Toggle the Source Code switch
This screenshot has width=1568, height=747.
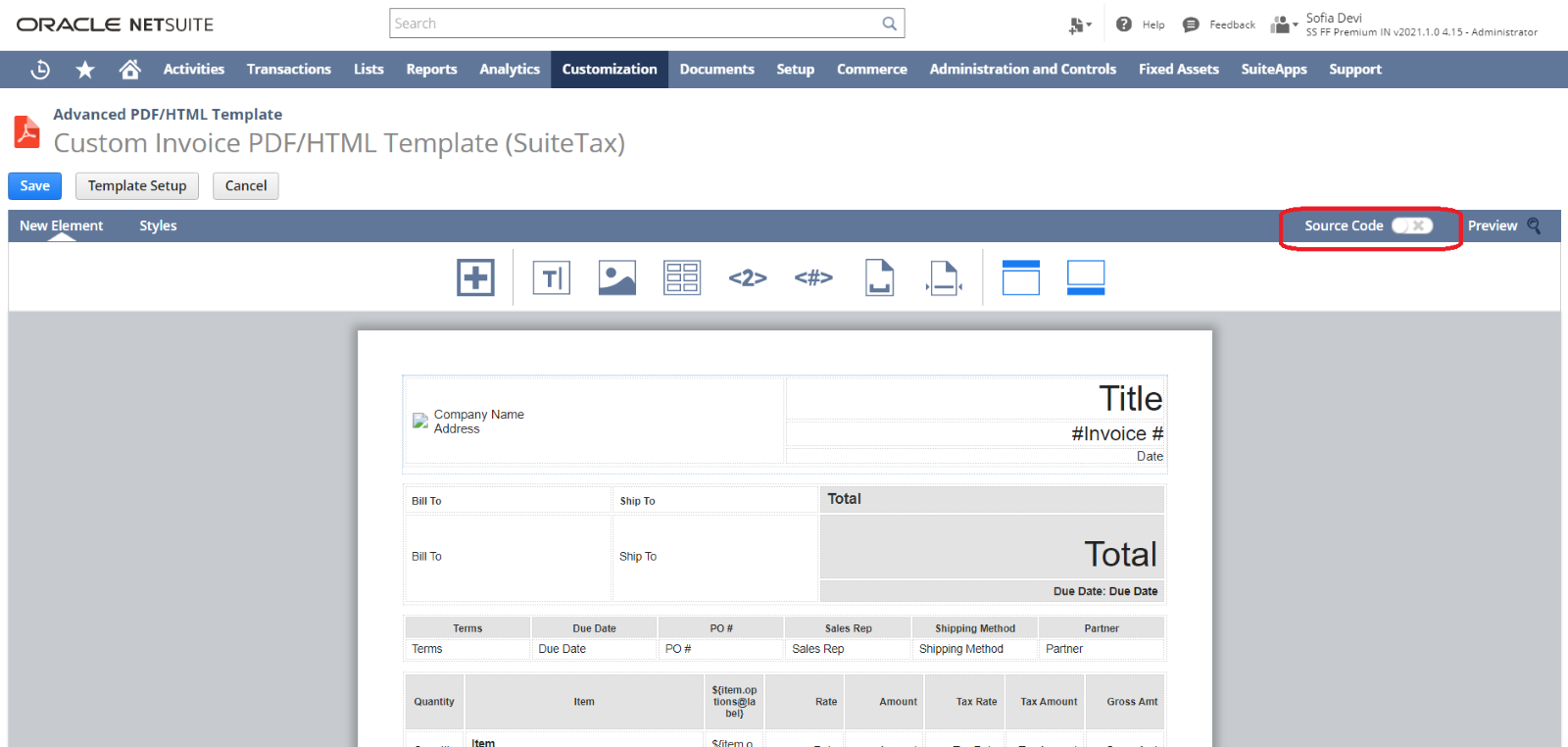tap(1412, 225)
